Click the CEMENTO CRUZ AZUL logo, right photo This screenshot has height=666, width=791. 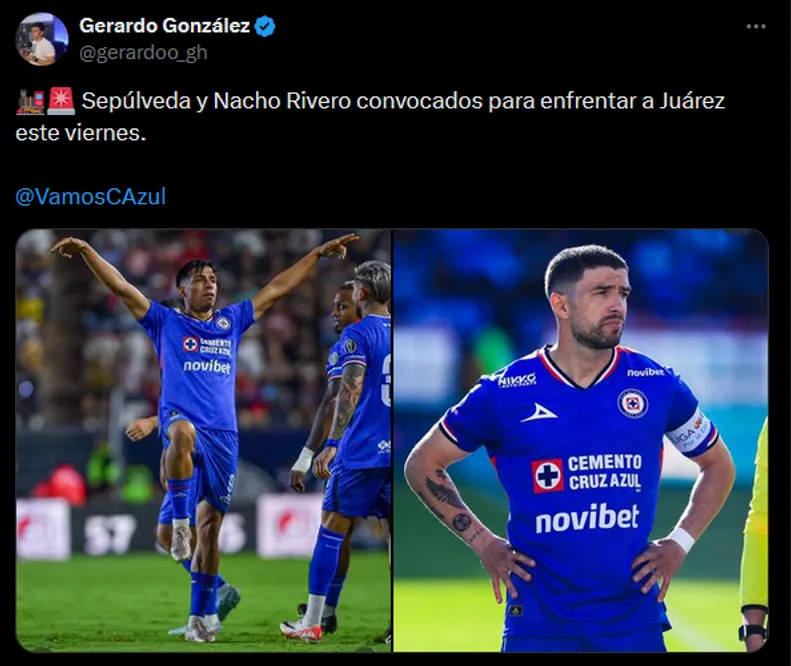click(587, 473)
